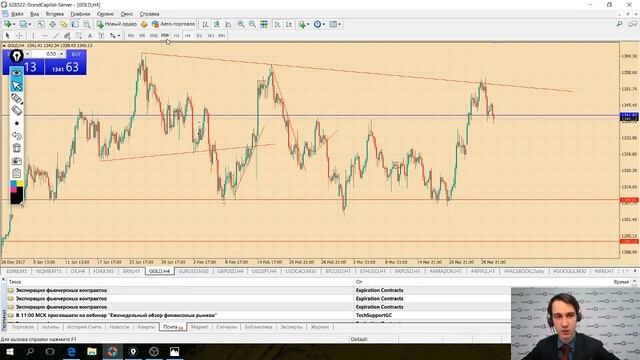Pick the cyan color swatch
The image size is (640, 360).
point(13,184)
